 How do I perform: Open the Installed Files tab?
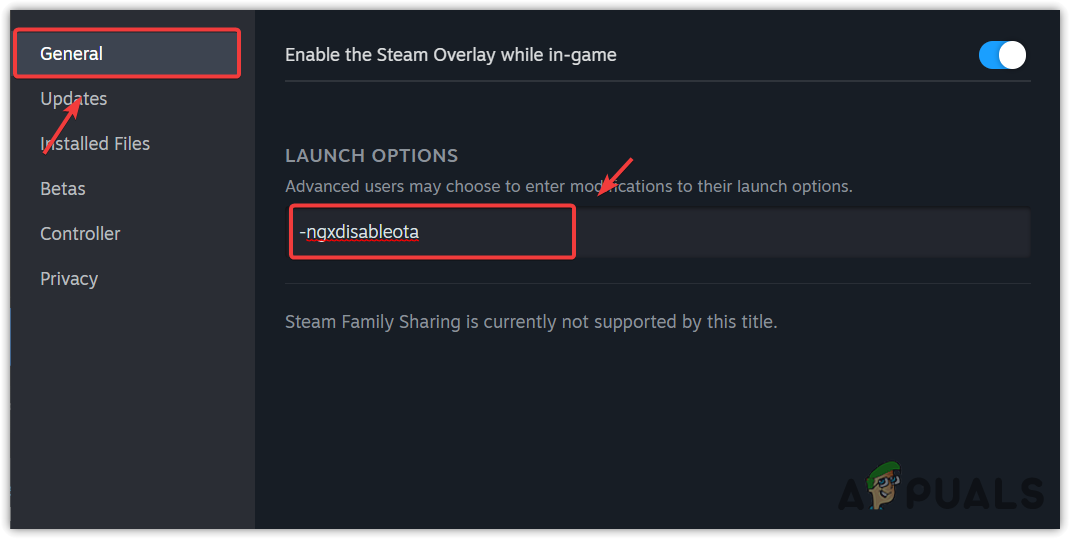coord(95,144)
